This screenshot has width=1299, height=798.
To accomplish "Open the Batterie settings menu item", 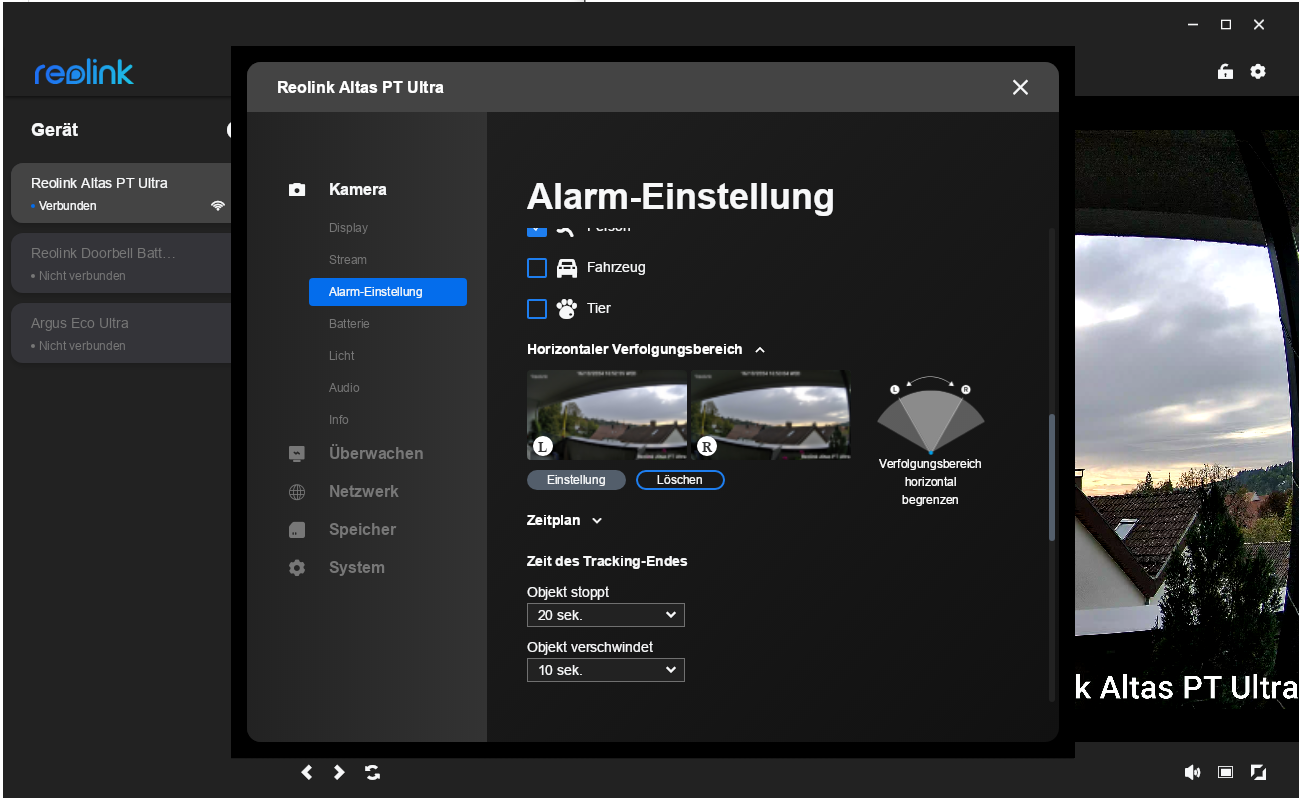I will (x=349, y=324).
